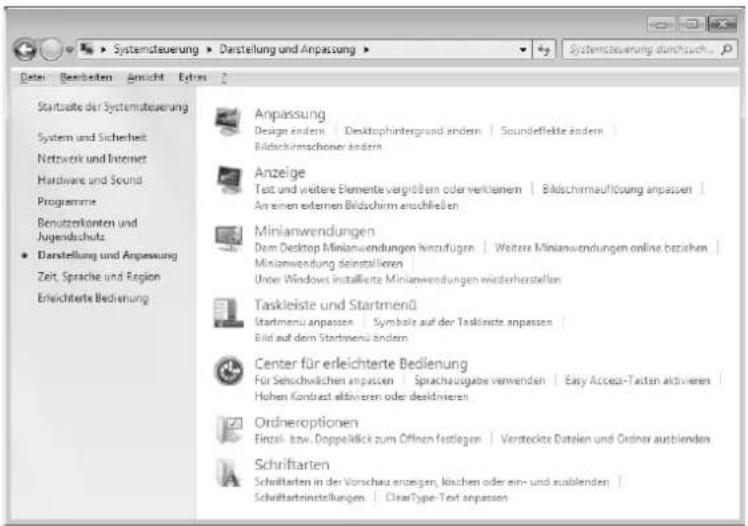Open the Datei menu
Viewport: 748px width, 526px height.
click(x=32, y=77)
